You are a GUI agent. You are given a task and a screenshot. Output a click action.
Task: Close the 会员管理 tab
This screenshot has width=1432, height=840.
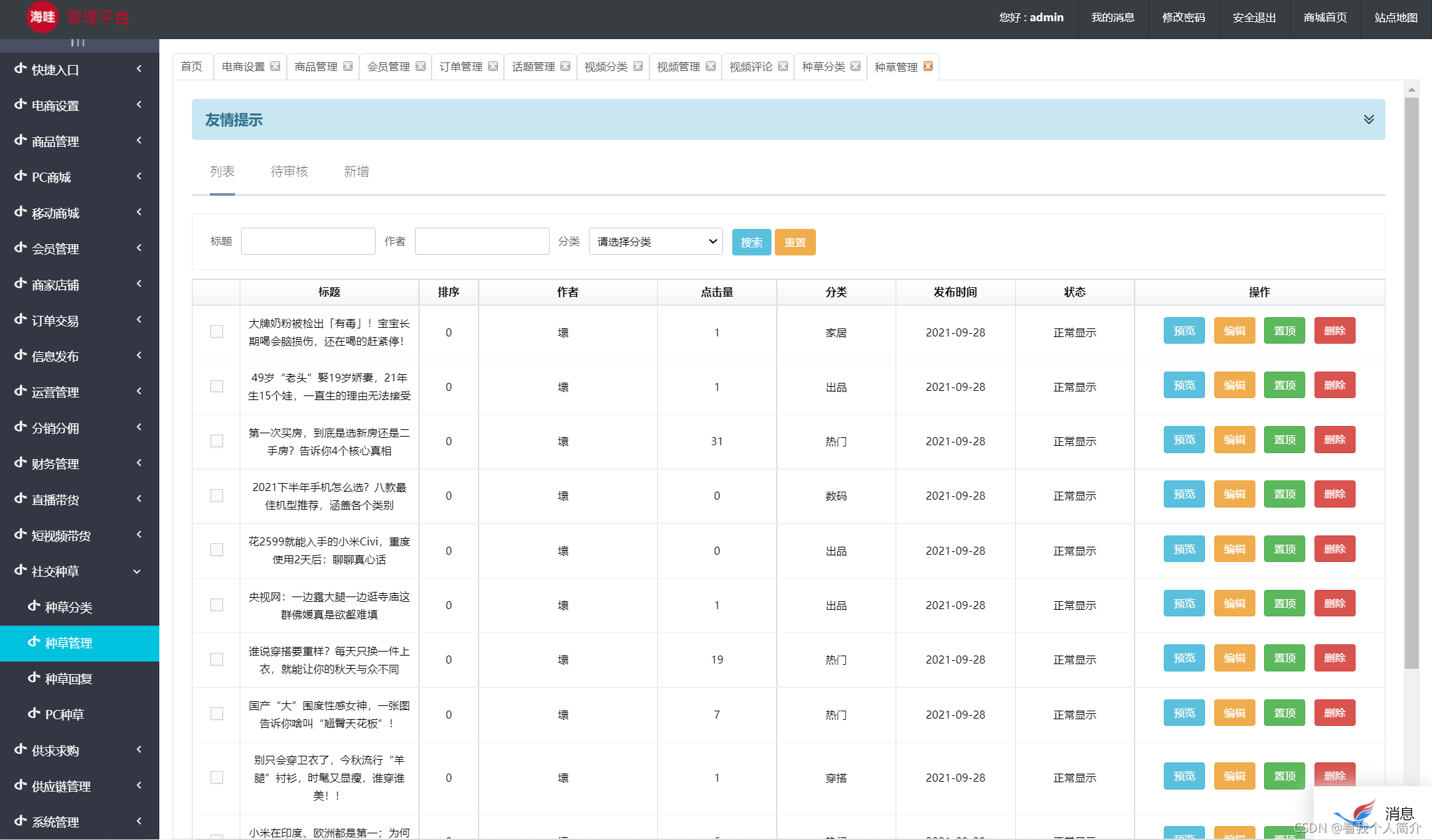pos(420,66)
